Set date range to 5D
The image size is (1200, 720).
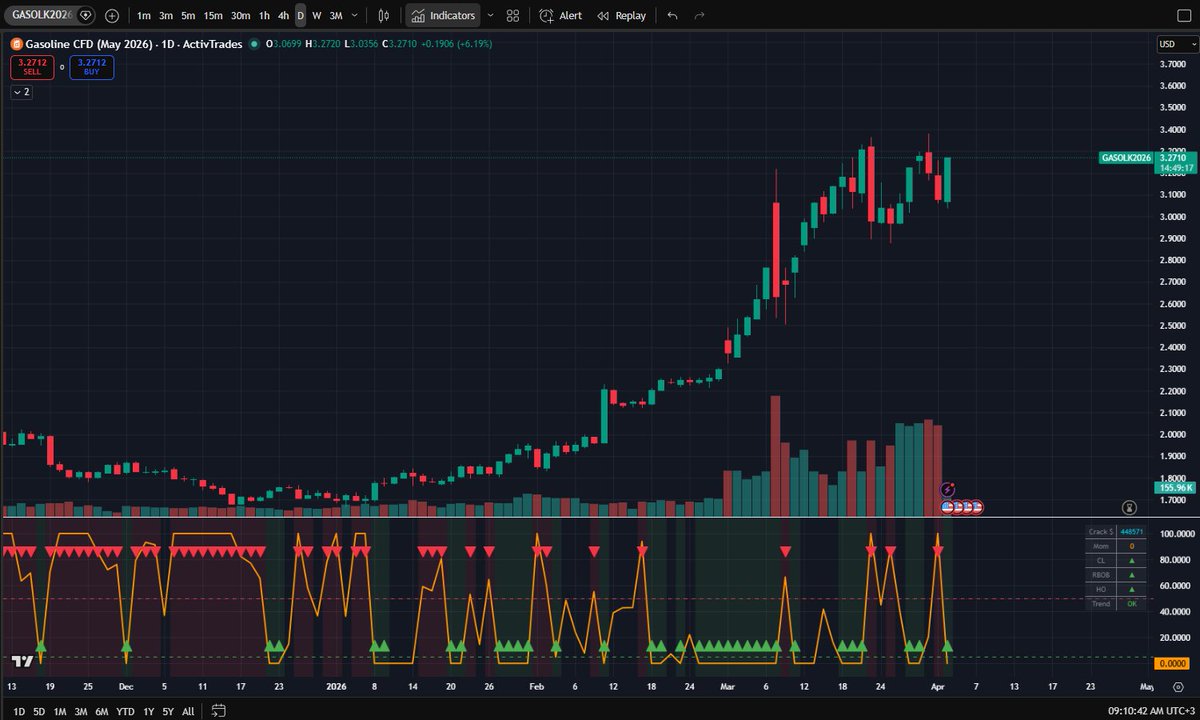(39, 711)
